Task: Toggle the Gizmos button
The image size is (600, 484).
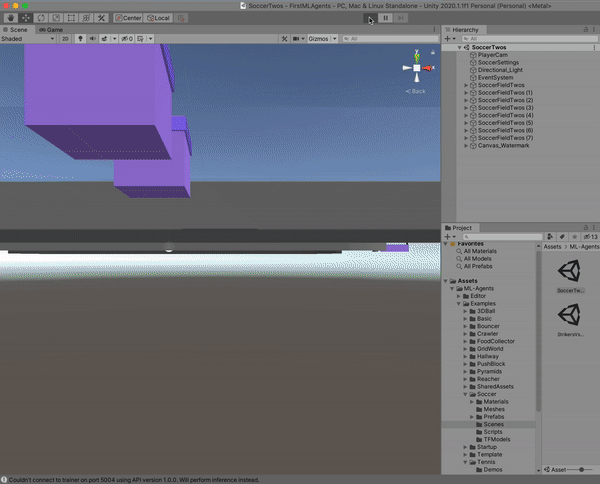Action: (x=318, y=39)
